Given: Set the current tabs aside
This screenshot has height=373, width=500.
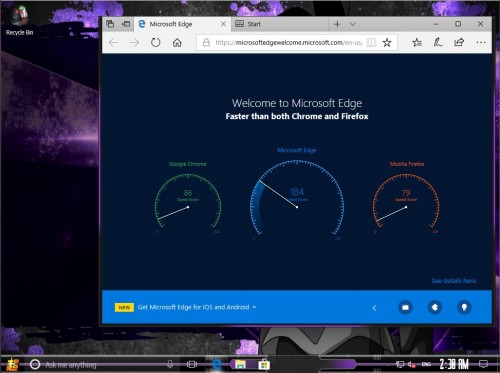Looking at the screenshot, I should (x=126, y=24).
